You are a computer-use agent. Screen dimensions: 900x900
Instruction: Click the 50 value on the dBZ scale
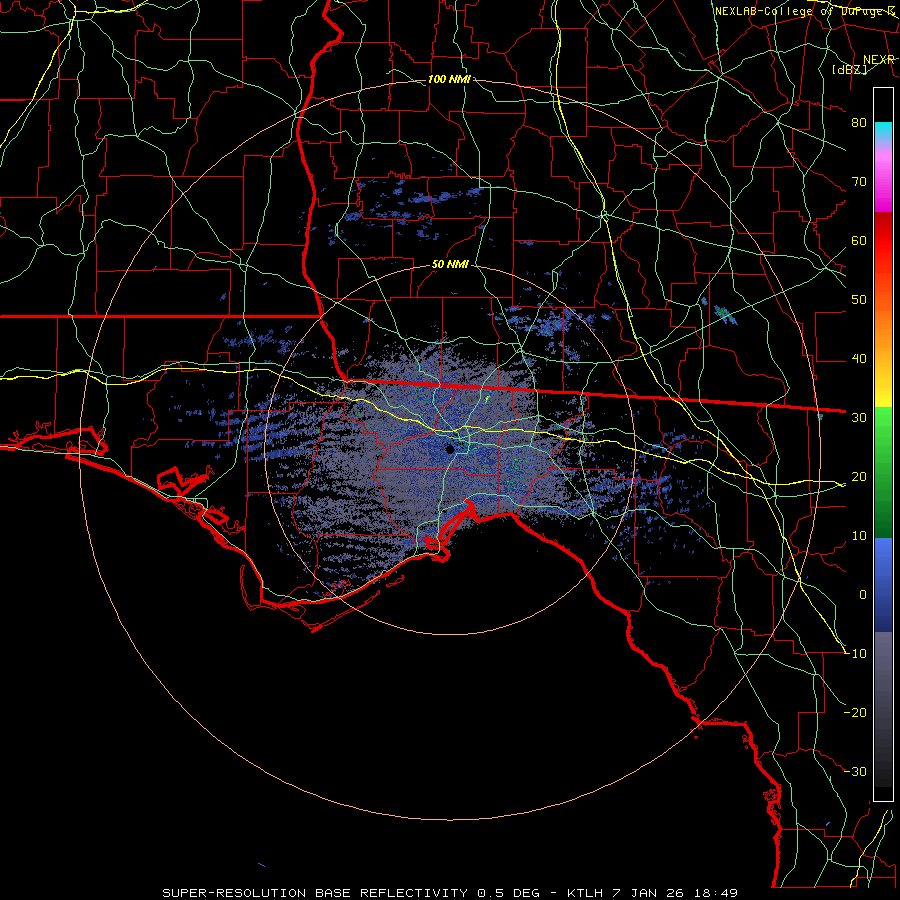click(x=859, y=300)
